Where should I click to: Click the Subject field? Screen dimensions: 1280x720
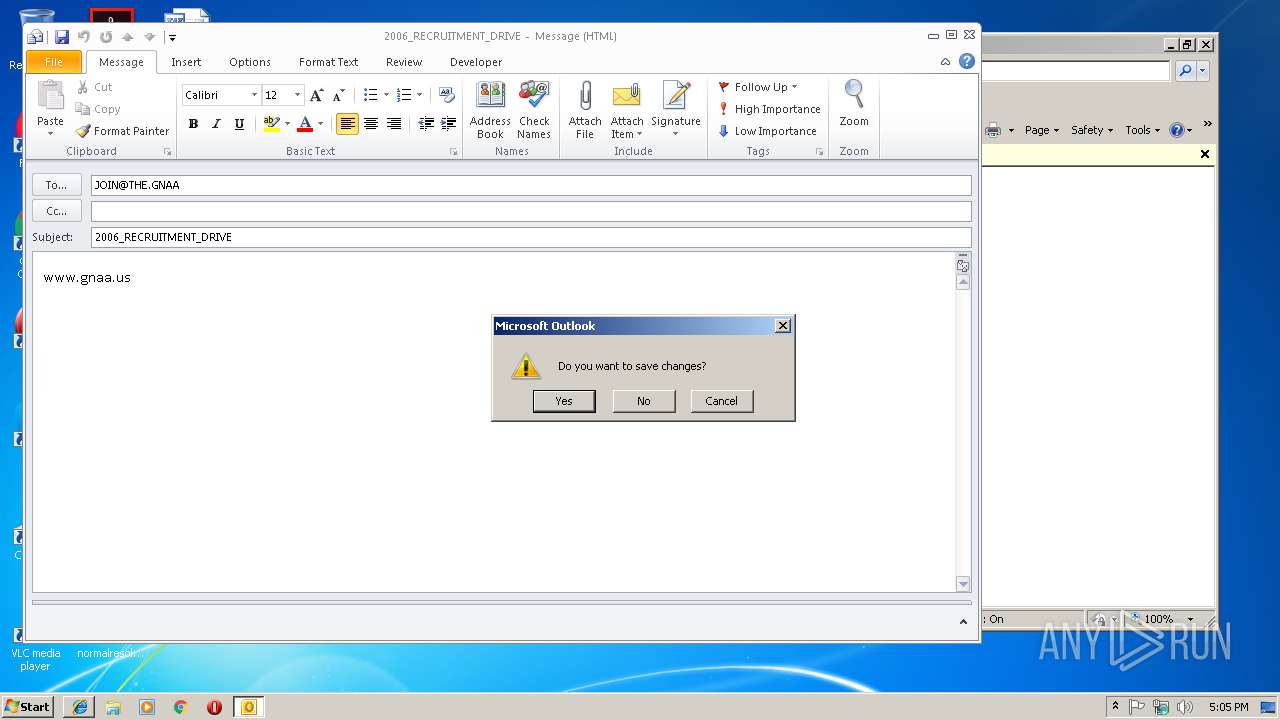(x=531, y=237)
